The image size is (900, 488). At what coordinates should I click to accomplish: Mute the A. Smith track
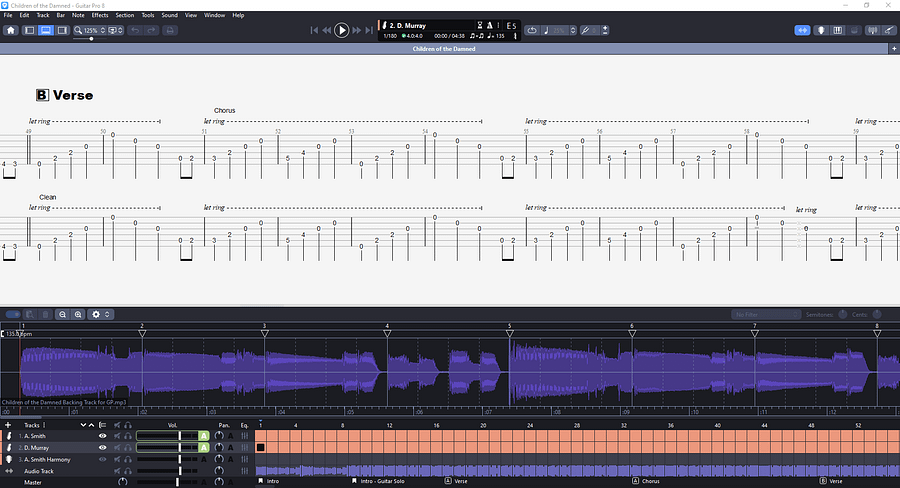(117, 436)
